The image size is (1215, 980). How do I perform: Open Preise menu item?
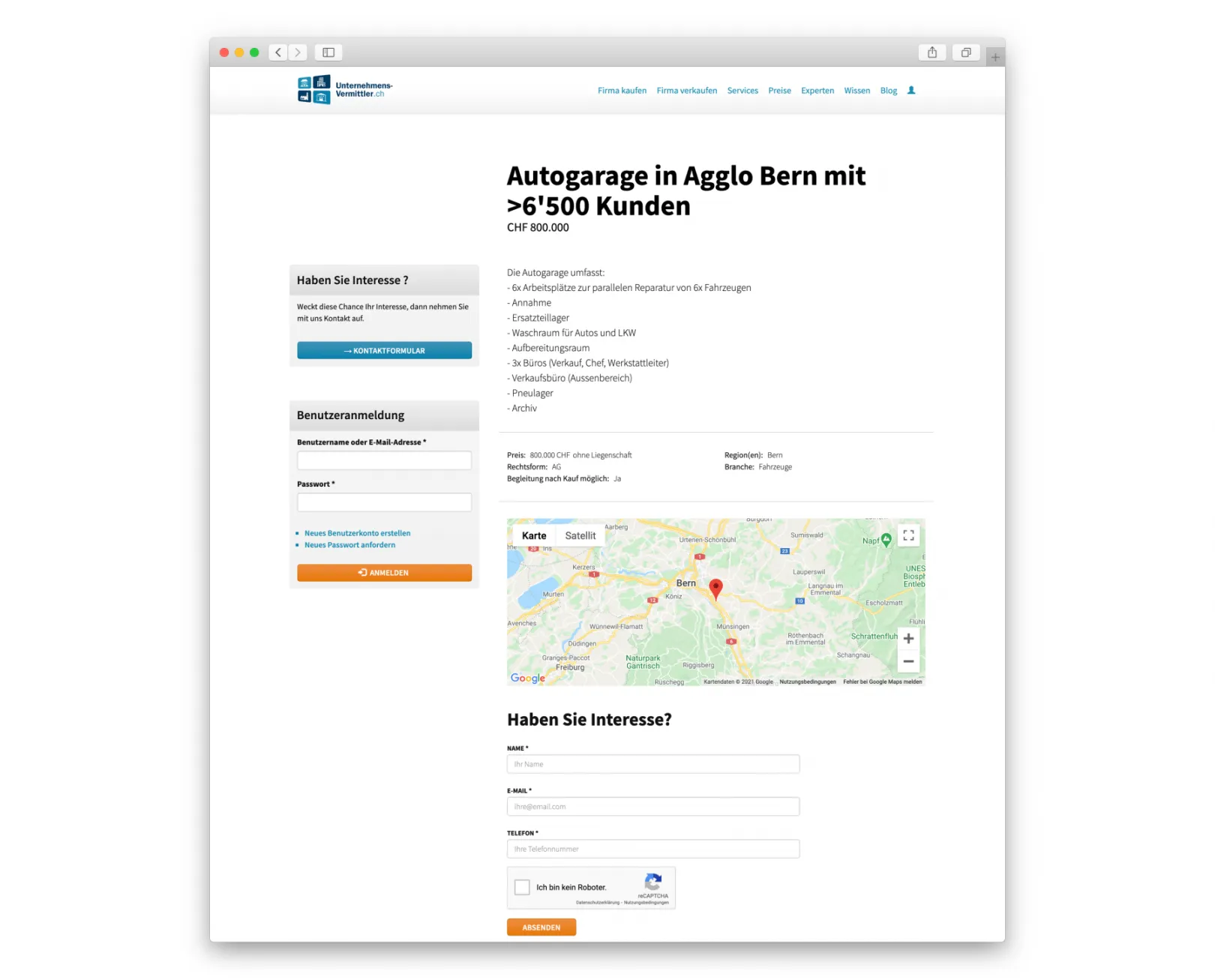pyautogui.click(x=779, y=91)
